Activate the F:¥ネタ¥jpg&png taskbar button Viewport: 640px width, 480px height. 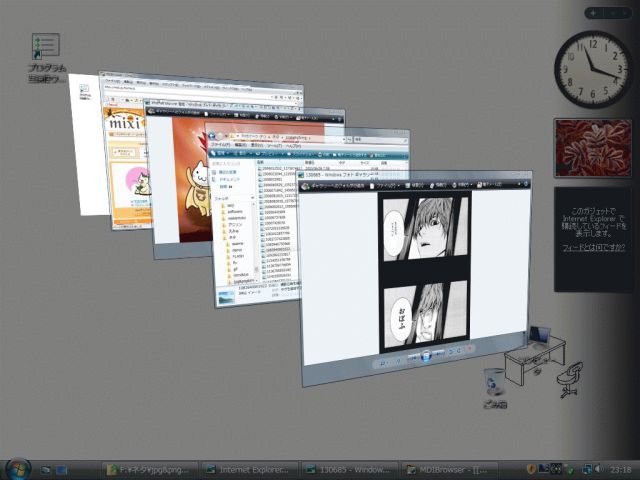(x=149, y=470)
